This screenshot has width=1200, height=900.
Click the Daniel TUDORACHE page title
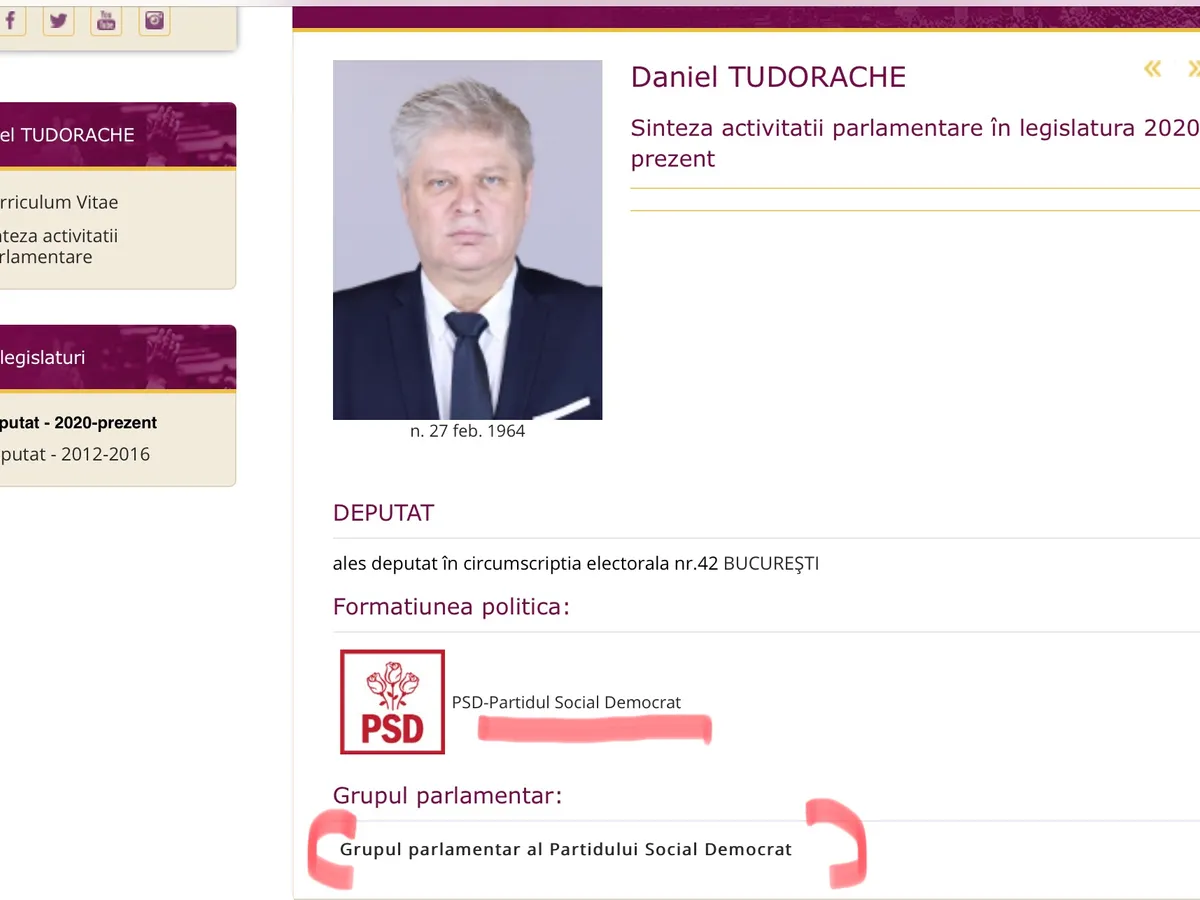tap(768, 77)
